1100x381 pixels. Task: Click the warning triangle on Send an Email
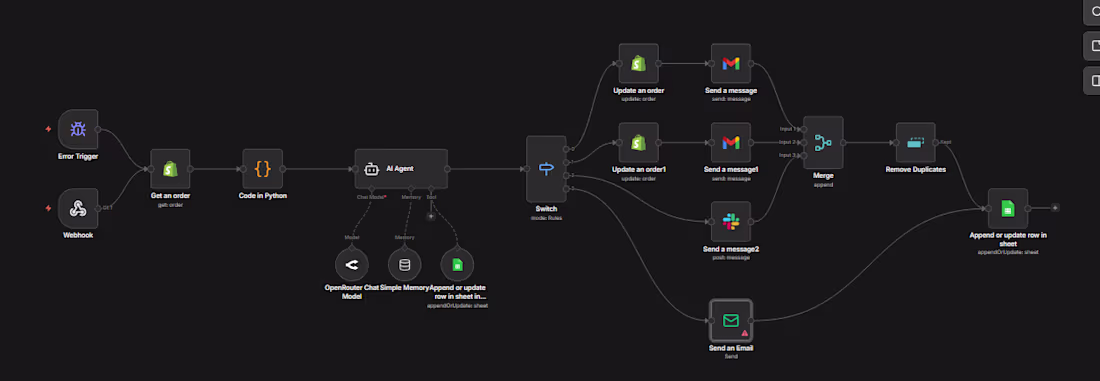(x=744, y=333)
